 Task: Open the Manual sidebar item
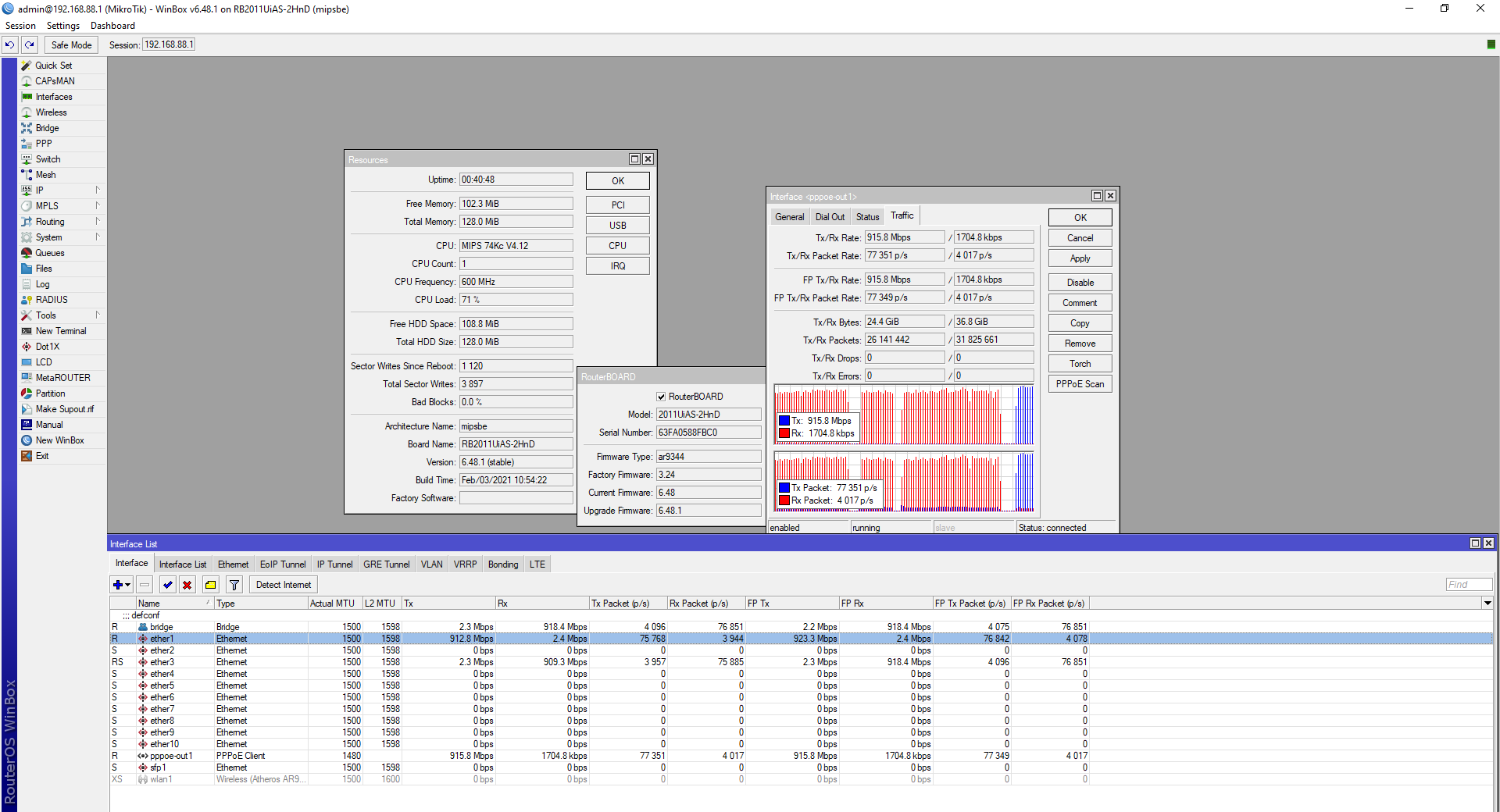pos(49,425)
